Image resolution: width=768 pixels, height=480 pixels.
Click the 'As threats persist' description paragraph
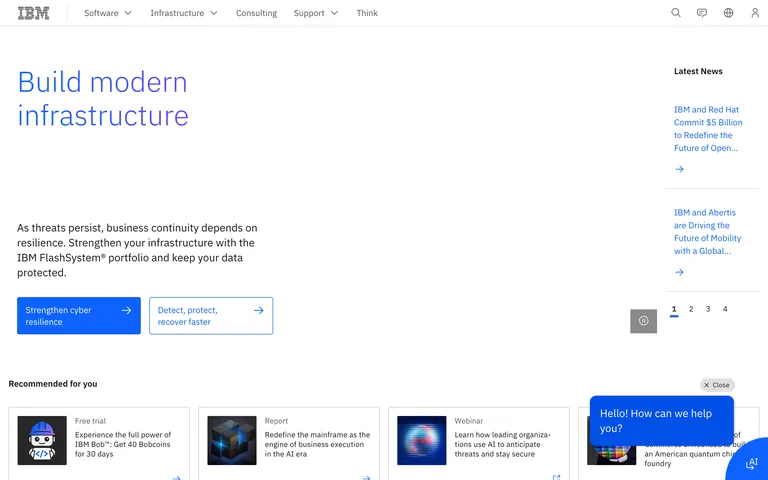point(137,250)
